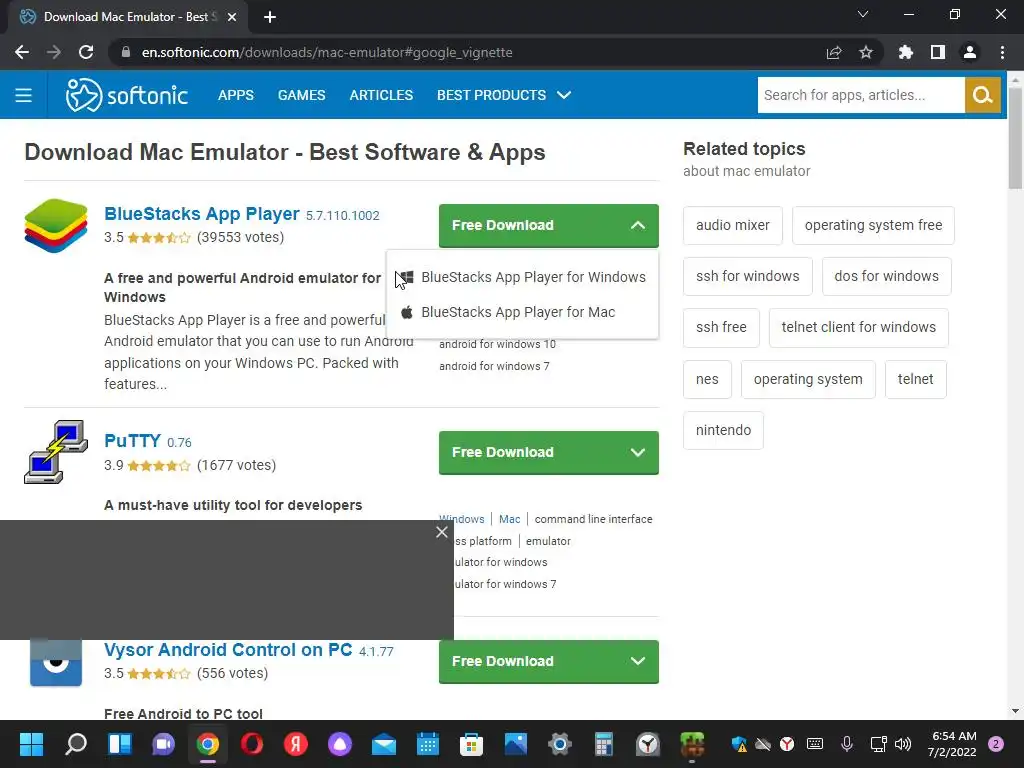This screenshot has width=1024, height=768.
Task: Click the ssh for windows topic
Action: (x=748, y=276)
